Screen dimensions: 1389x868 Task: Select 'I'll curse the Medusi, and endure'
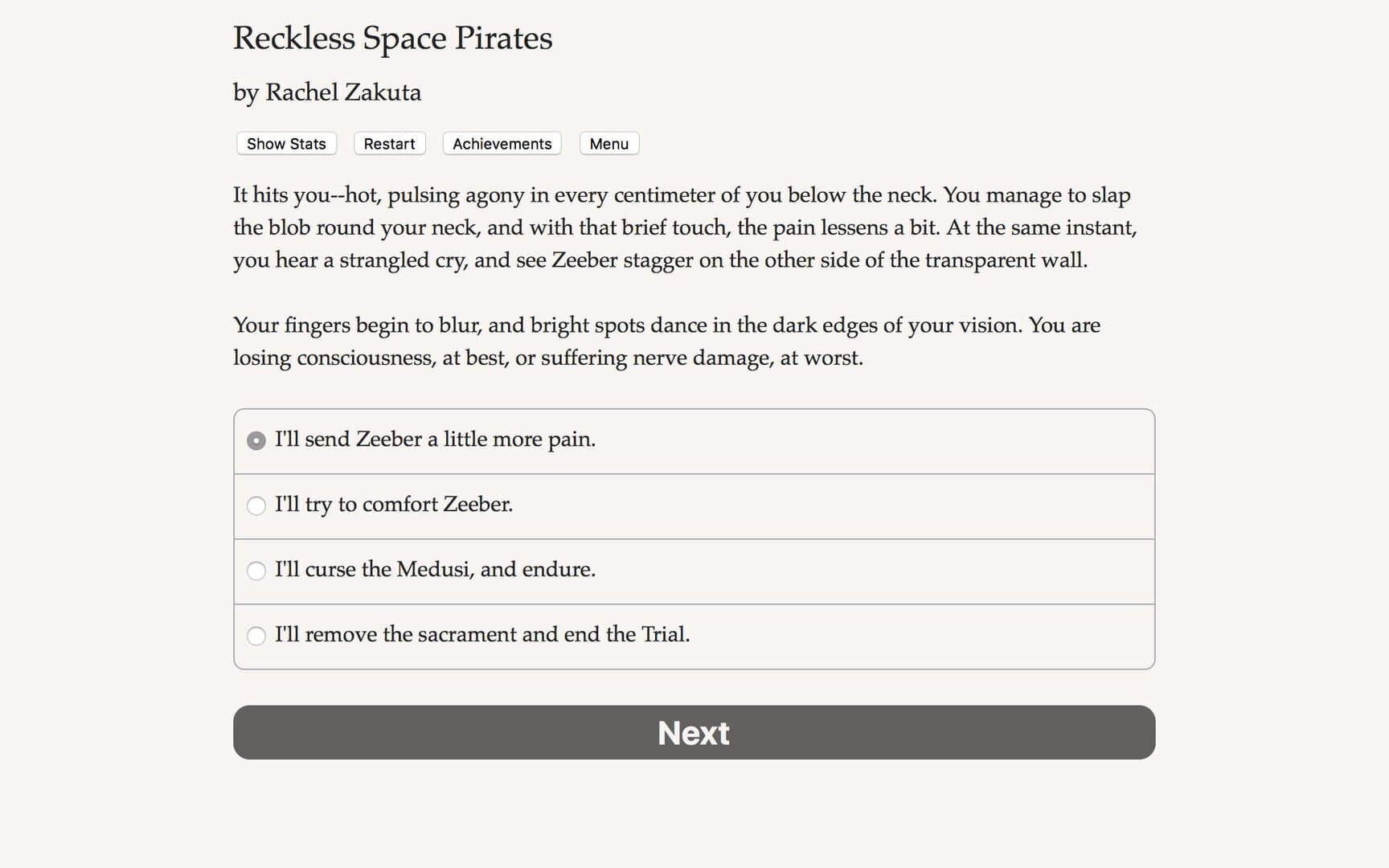point(256,571)
